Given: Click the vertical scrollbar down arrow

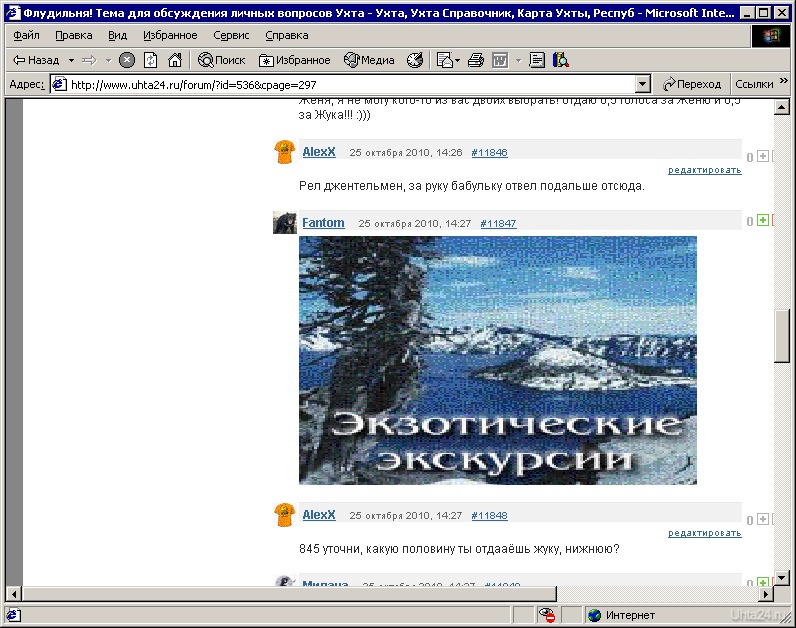Looking at the screenshot, I should click(x=781, y=578).
